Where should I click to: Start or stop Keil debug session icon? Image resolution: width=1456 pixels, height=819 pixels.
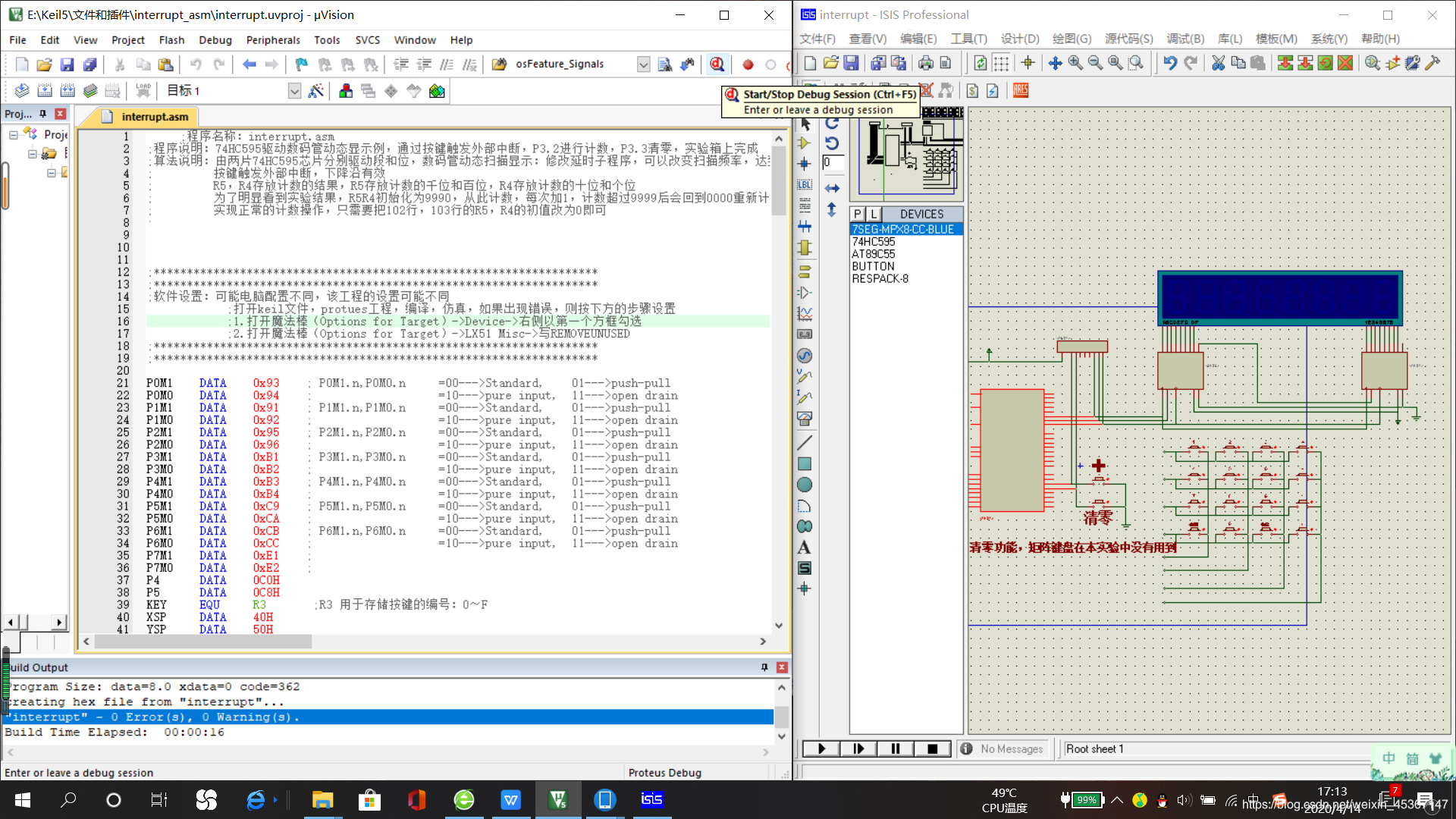(x=717, y=64)
